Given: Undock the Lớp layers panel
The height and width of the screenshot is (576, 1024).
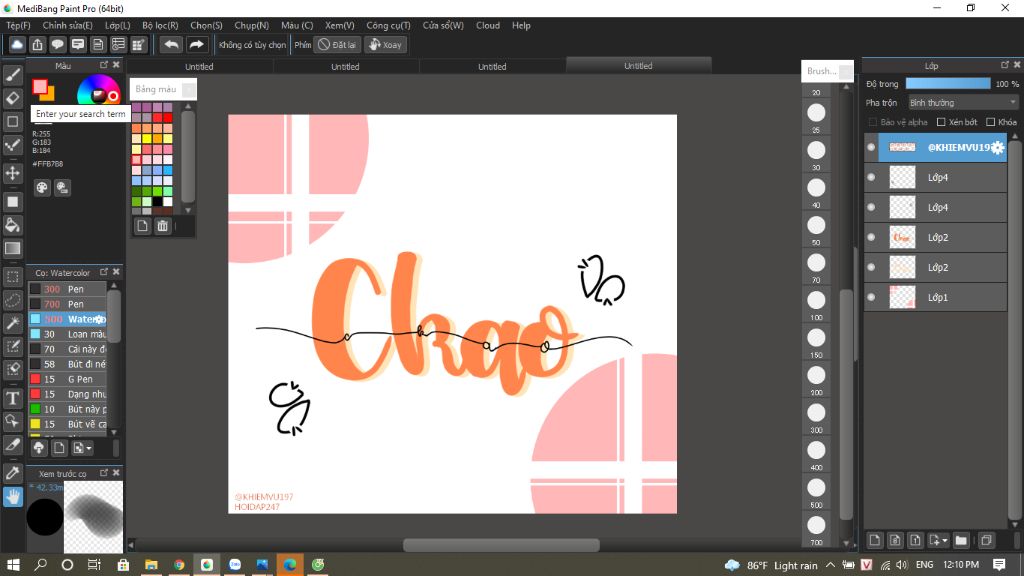Looking at the screenshot, I should [x=1004, y=65].
